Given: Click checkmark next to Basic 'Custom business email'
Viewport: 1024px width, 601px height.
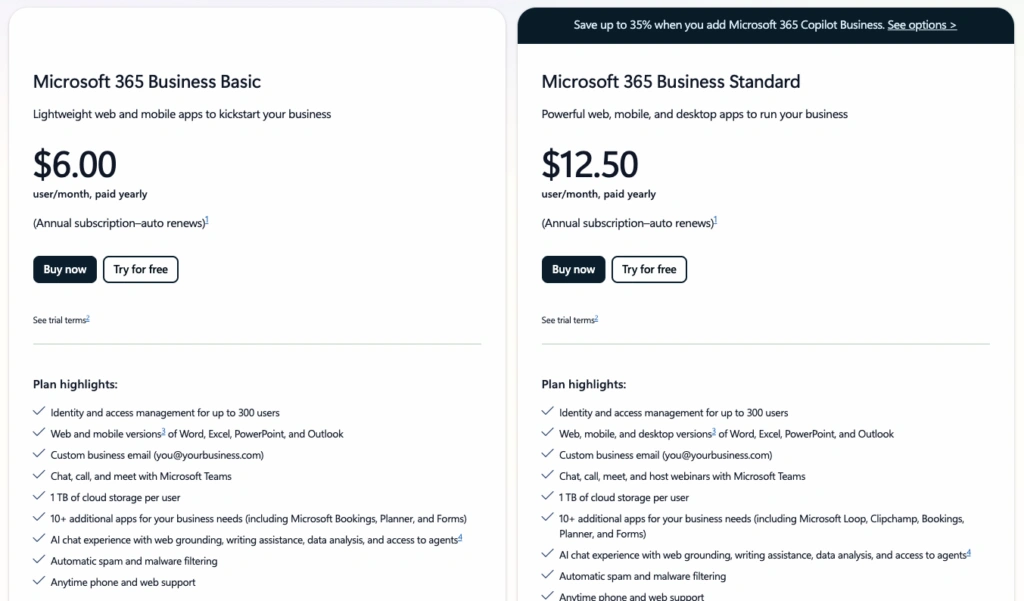Looking at the screenshot, I should (39, 454).
